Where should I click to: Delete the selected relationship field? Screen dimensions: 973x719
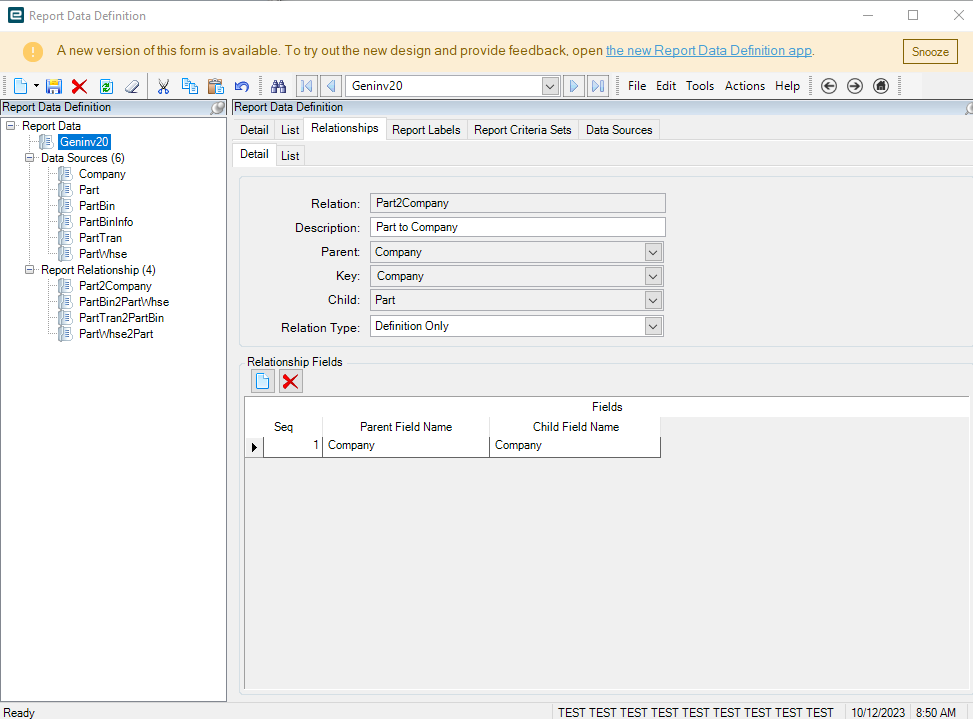(290, 381)
